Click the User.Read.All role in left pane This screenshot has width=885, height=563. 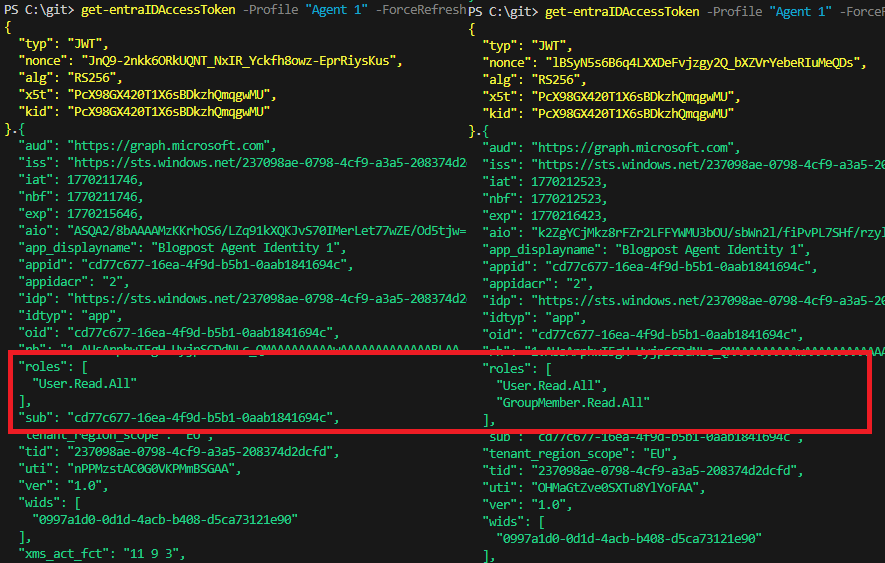pyautogui.click(x=84, y=382)
